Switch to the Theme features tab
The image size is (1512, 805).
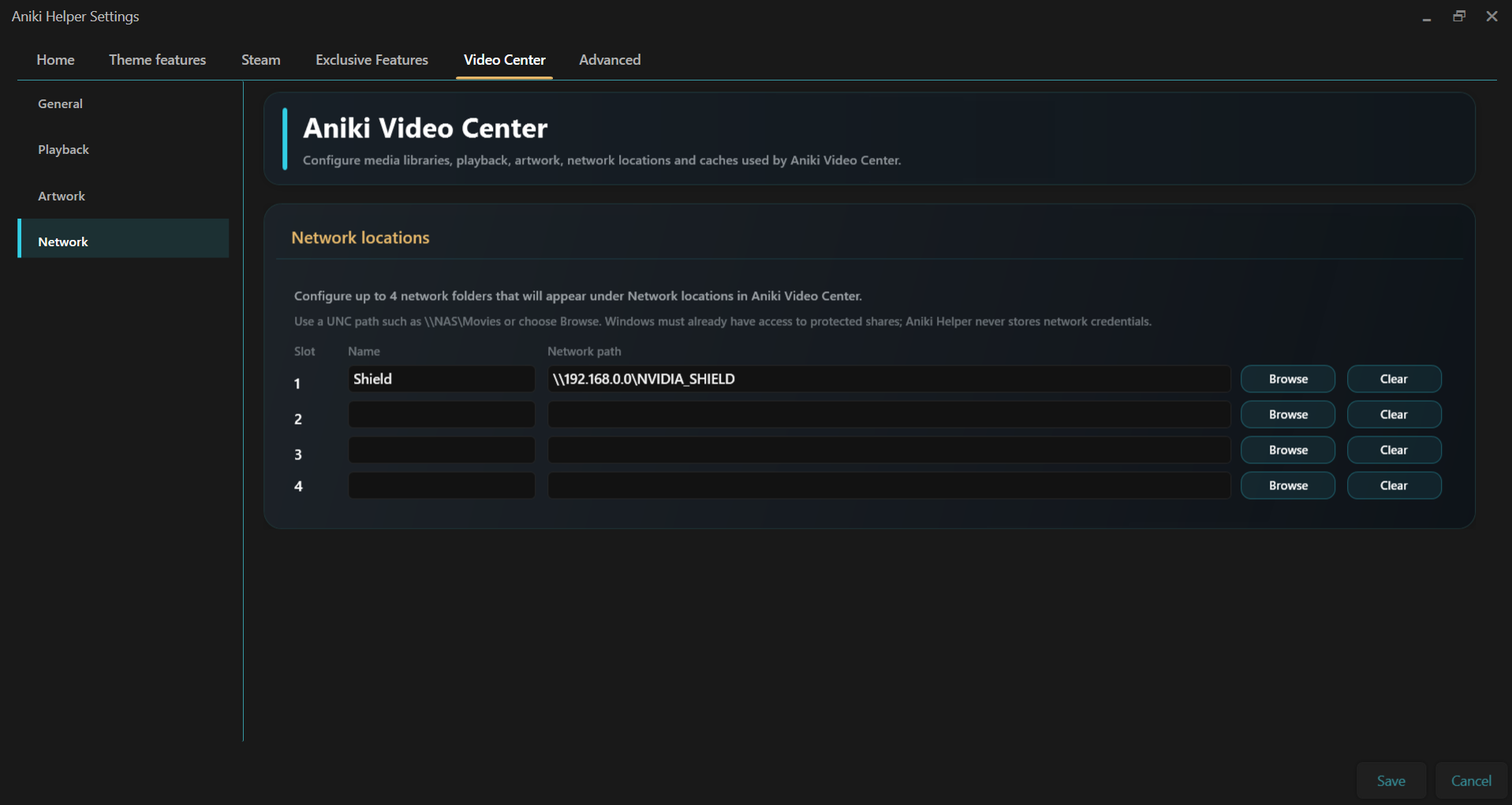158,60
